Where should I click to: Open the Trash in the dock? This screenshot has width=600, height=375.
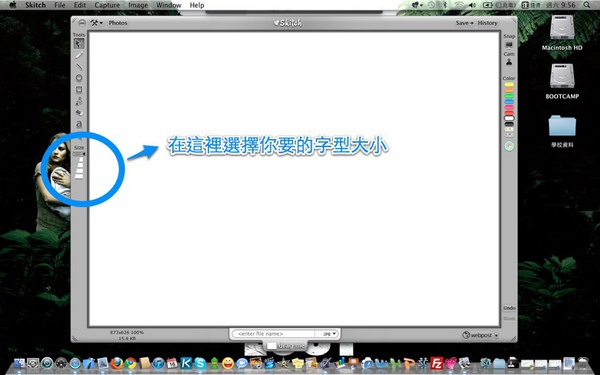pyautogui.click(x=583, y=363)
